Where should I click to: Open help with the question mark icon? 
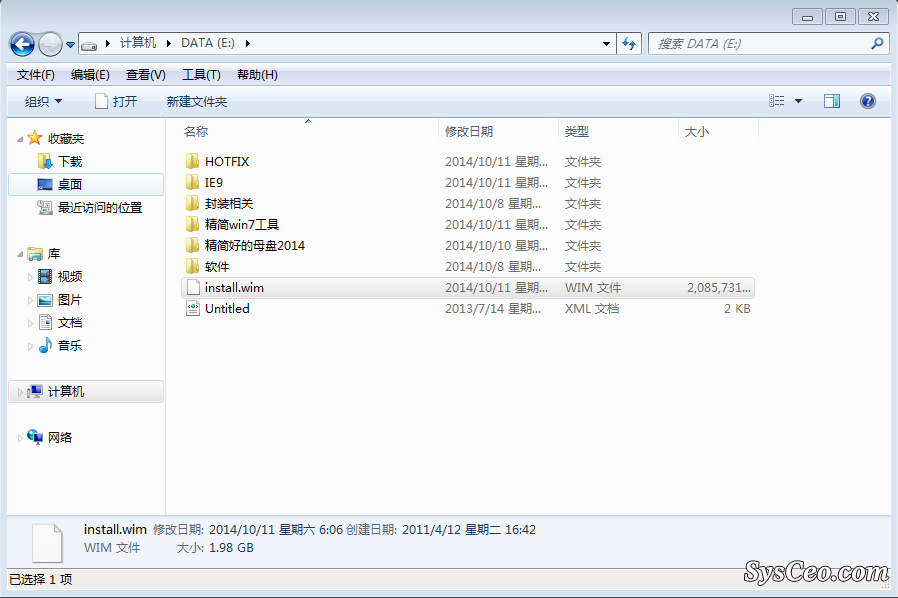tap(868, 101)
